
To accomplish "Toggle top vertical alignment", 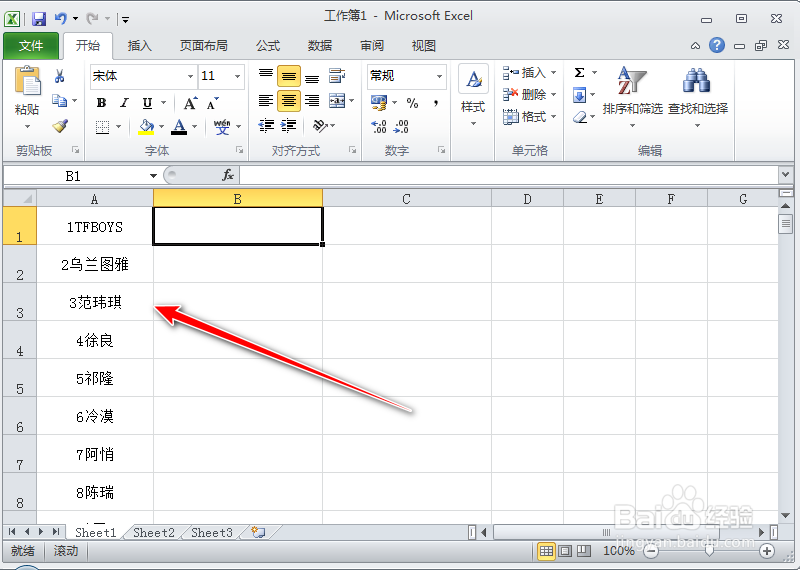I will 266,76.
